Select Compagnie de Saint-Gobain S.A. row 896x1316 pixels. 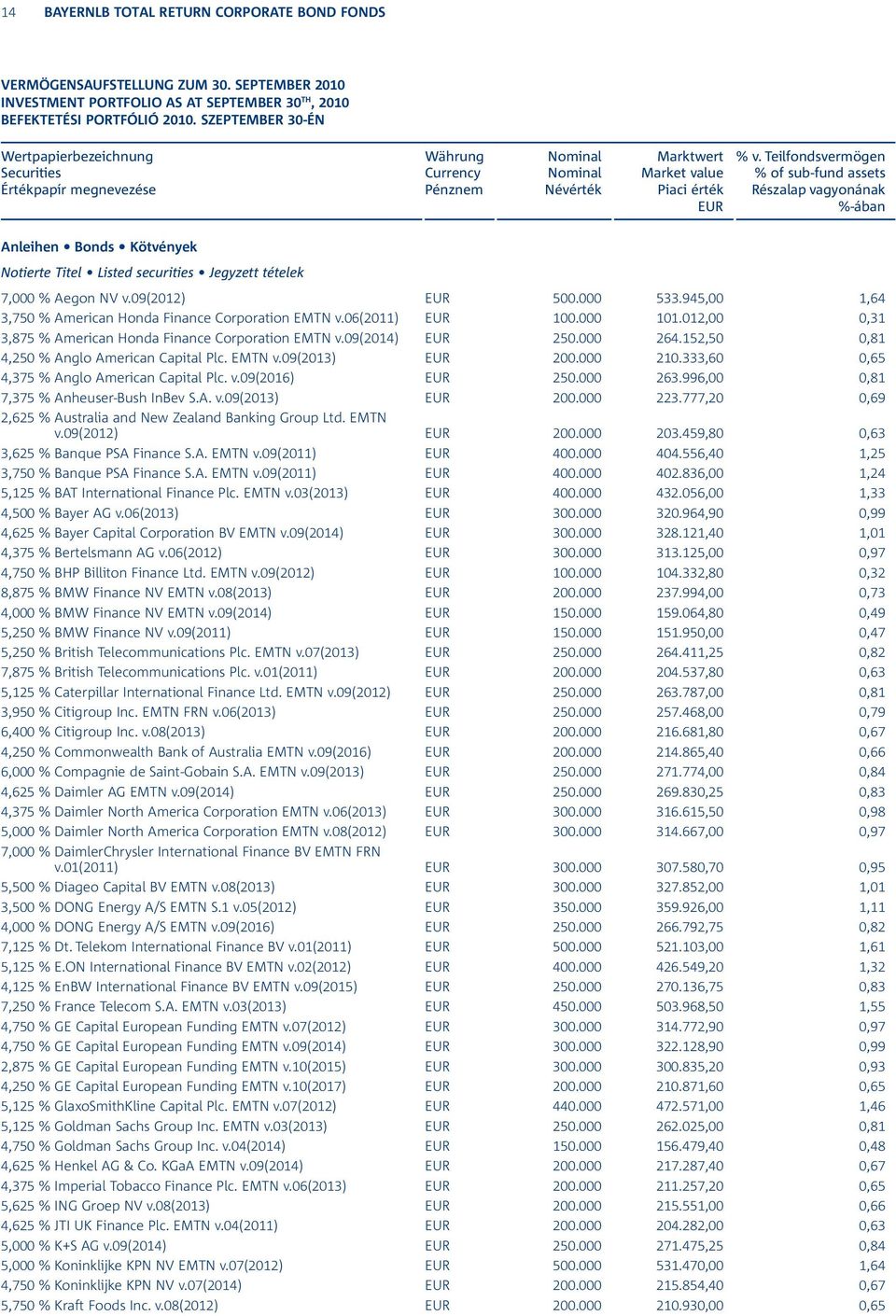pos(443,772)
